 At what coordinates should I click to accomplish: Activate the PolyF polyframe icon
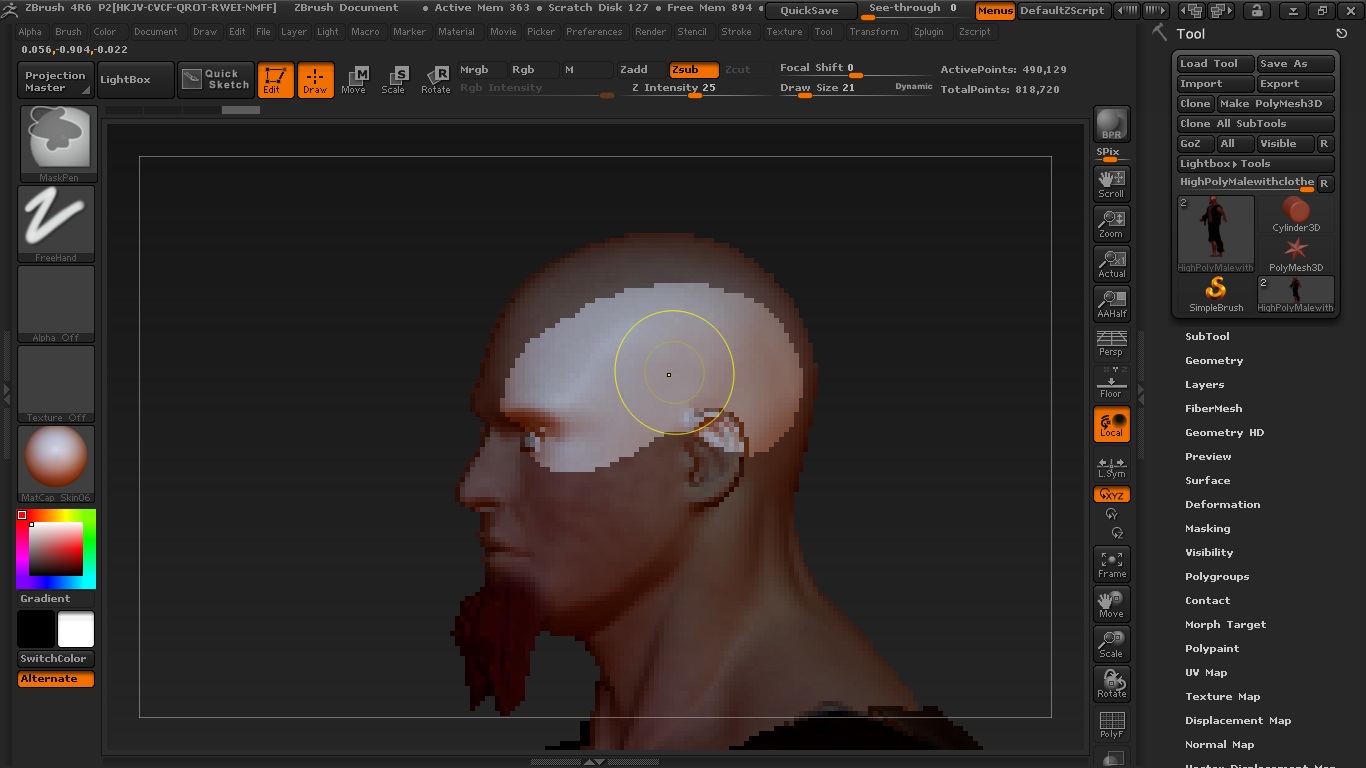[1111, 722]
